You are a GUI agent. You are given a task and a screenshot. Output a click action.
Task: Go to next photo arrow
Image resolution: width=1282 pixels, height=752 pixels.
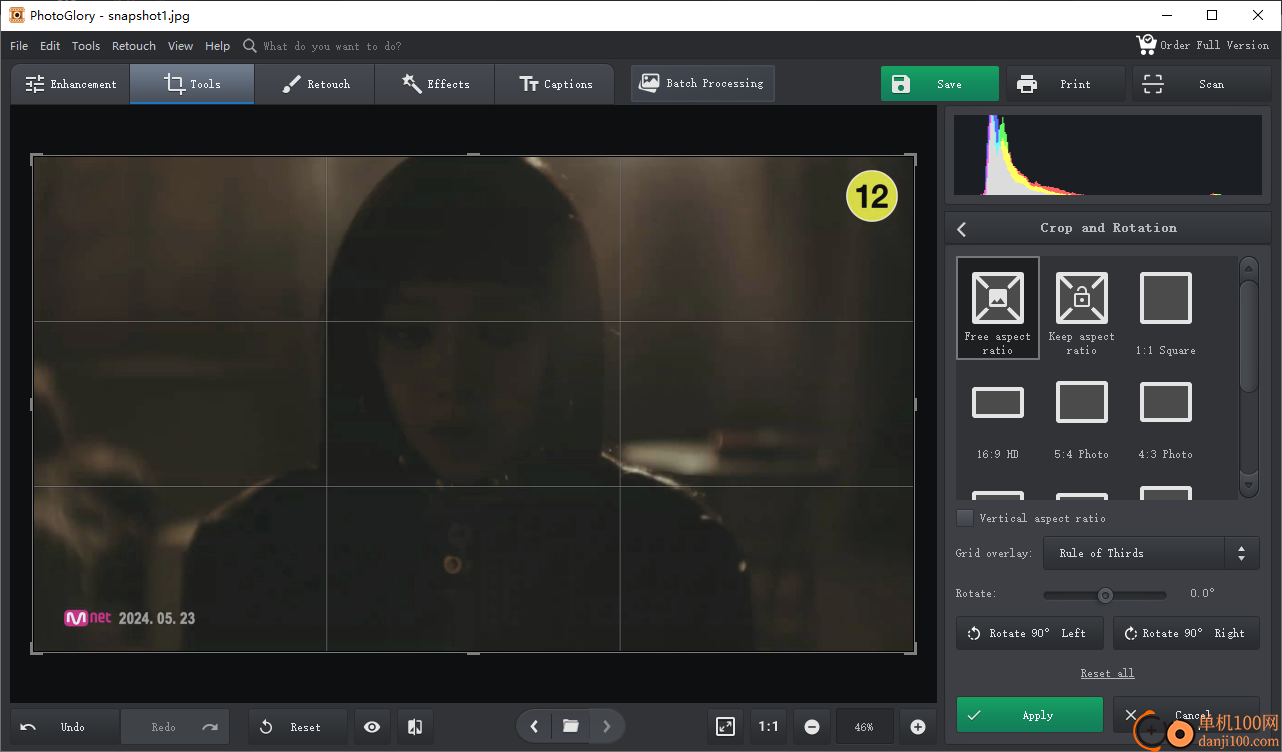[x=607, y=726]
